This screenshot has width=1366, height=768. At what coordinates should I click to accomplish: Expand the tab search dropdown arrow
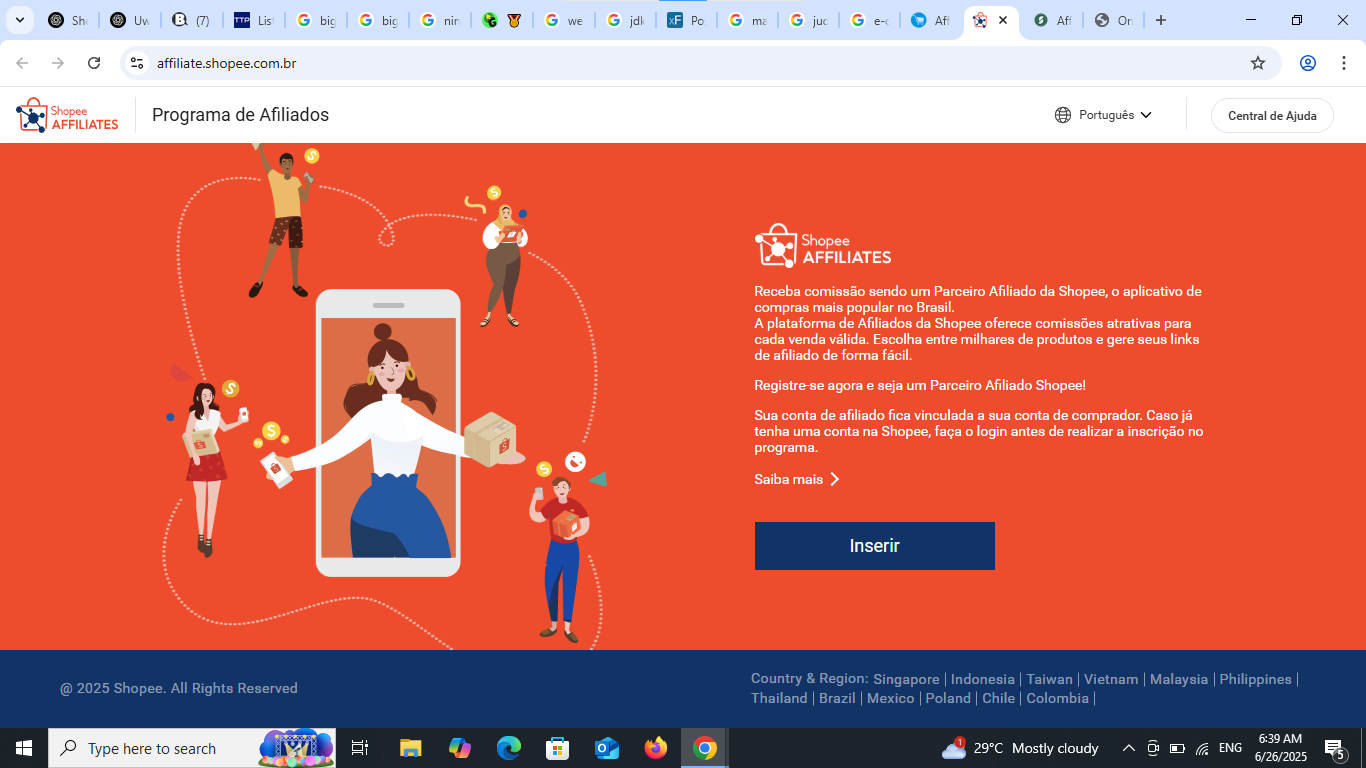(x=19, y=20)
